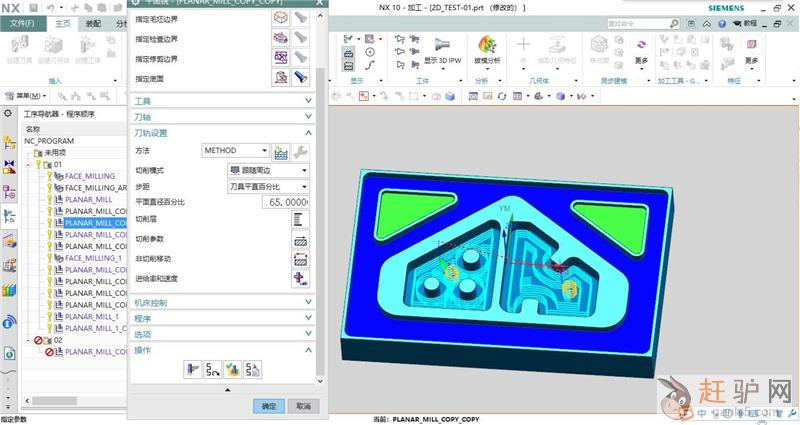The image size is (800, 425).
Task: Click the 指定毛坯边界 boundary selection icon
Action: click(281, 17)
